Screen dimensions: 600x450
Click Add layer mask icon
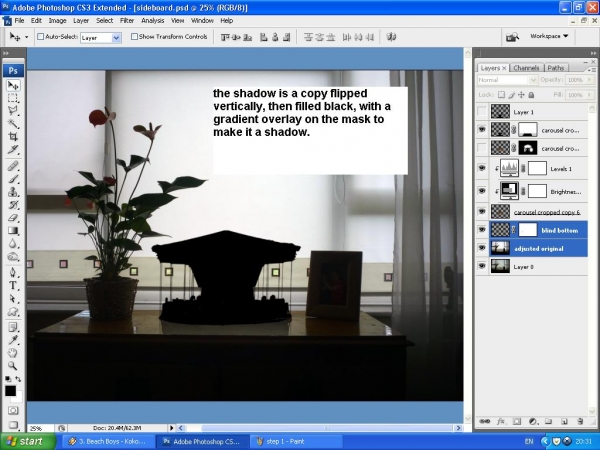517,421
